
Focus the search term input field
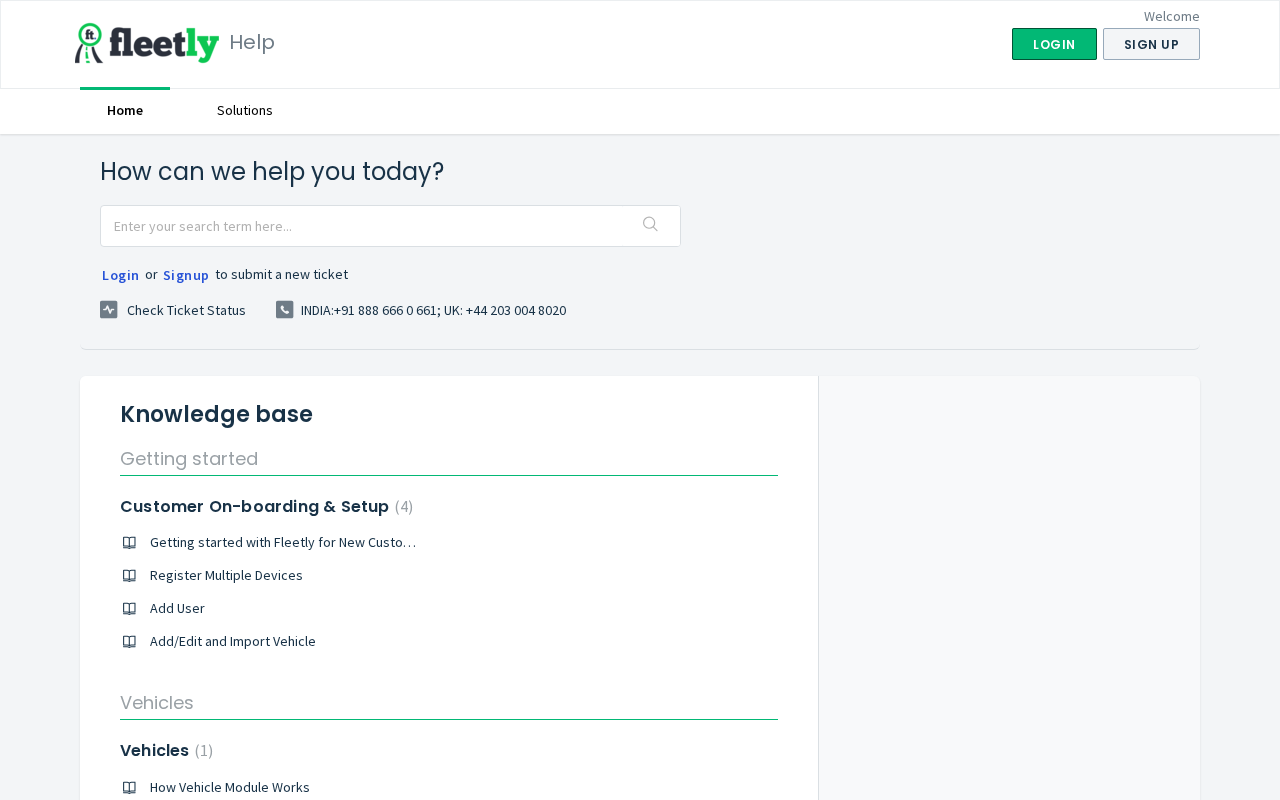tap(365, 226)
